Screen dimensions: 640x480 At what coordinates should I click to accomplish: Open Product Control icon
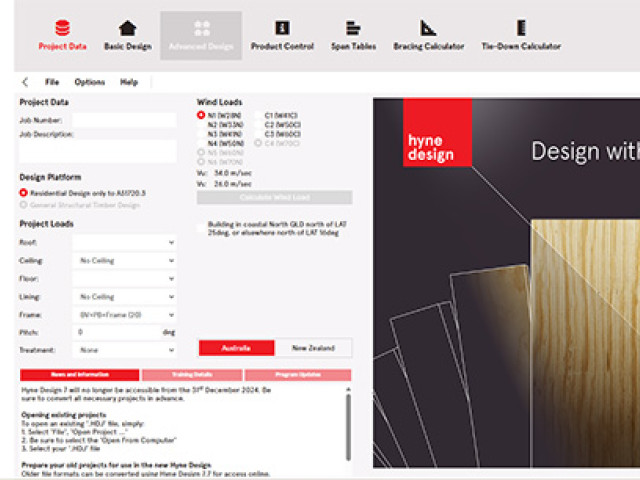point(282,28)
